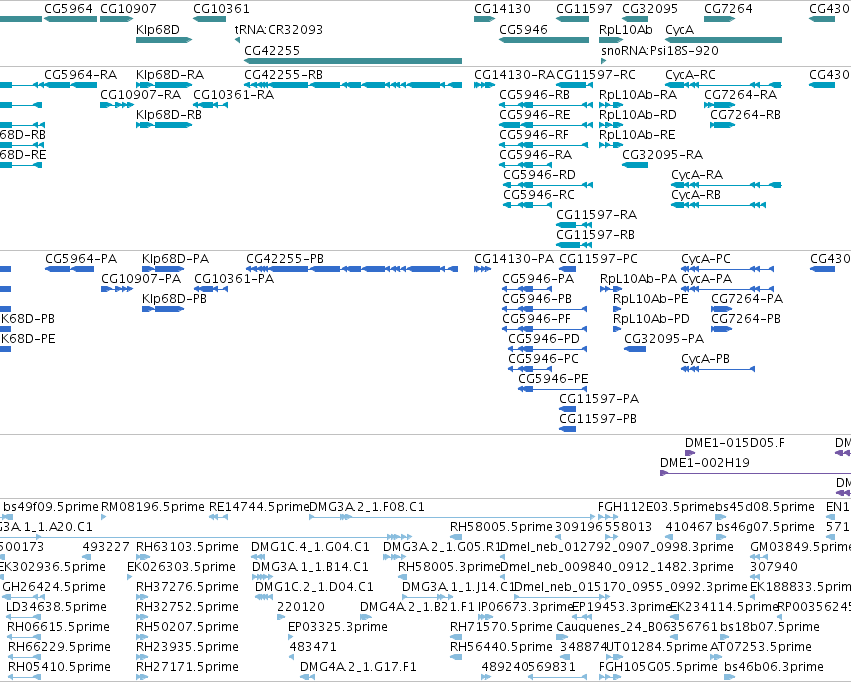Click the CG5946-RD transcript label

pos(539,175)
